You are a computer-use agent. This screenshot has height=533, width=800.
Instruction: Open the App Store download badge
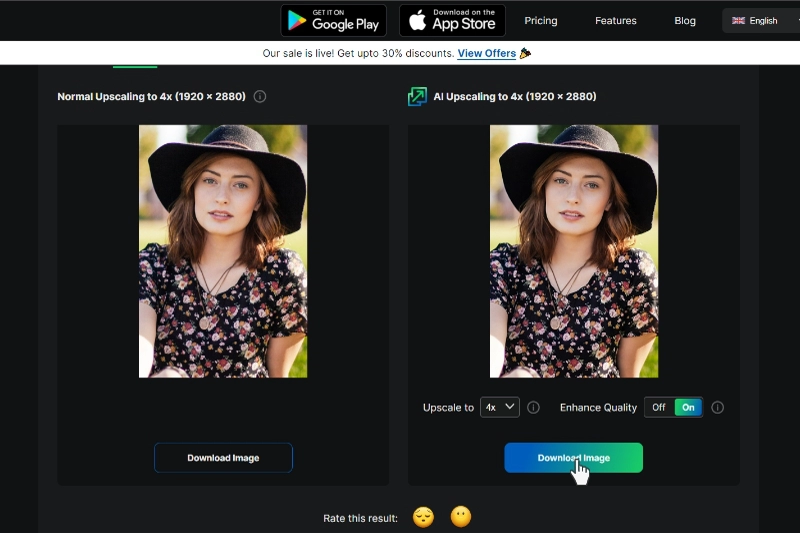pos(452,20)
